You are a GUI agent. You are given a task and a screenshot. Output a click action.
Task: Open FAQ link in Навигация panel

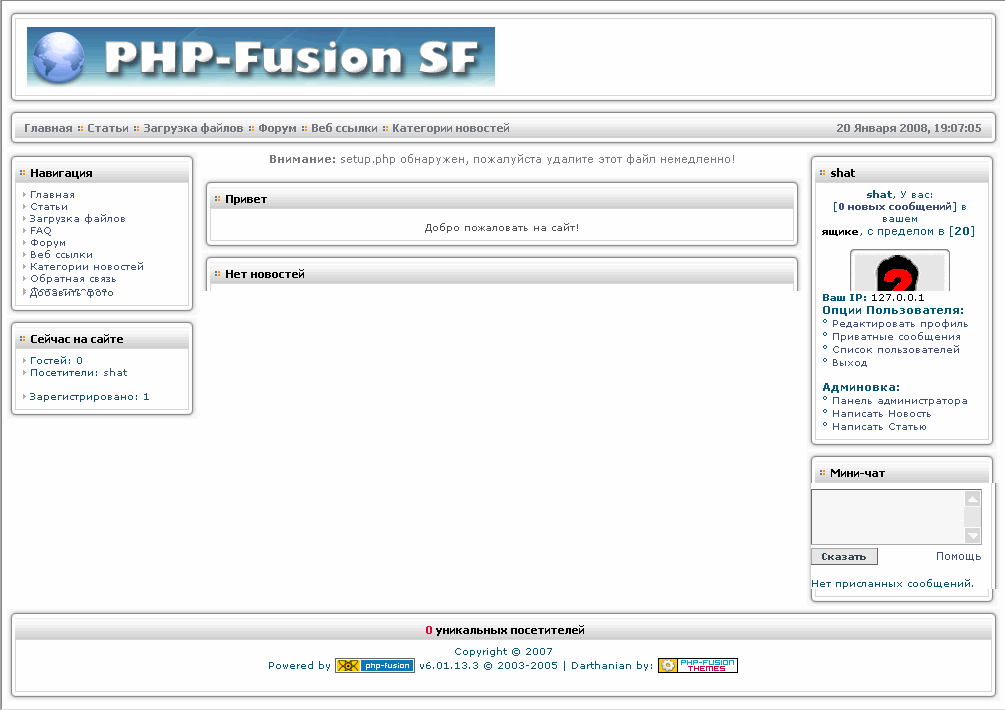tap(40, 231)
